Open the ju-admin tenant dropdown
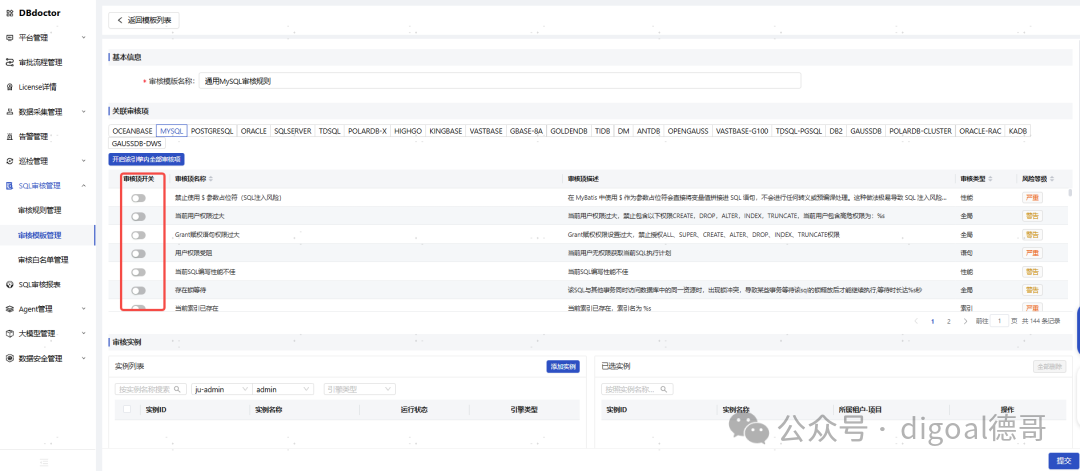The width and height of the screenshot is (1080, 471). click(x=222, y=389)
